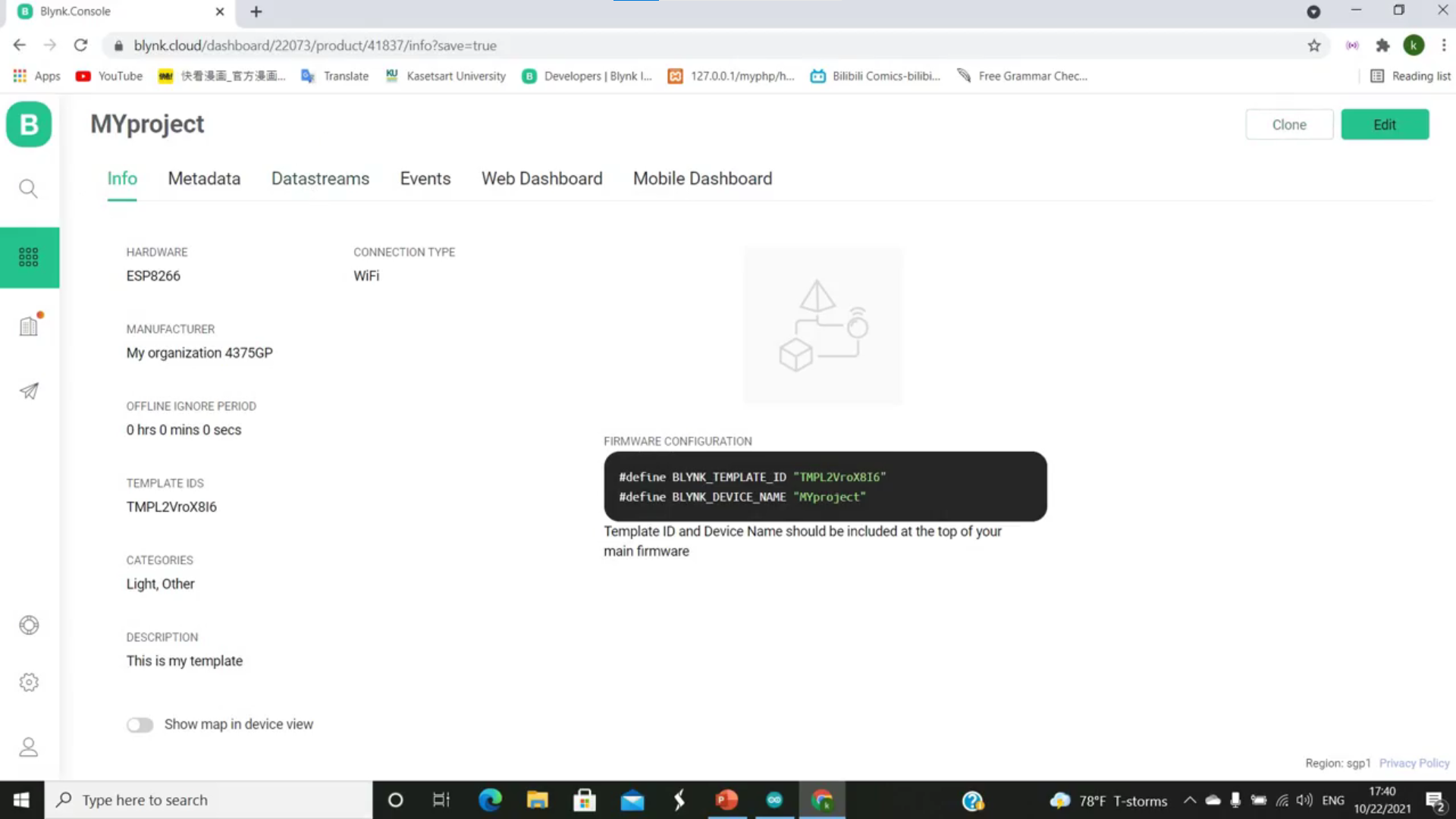Open the Privacy Policy link
This screenshot has height=819, width=1456.
click(1414, 763)
